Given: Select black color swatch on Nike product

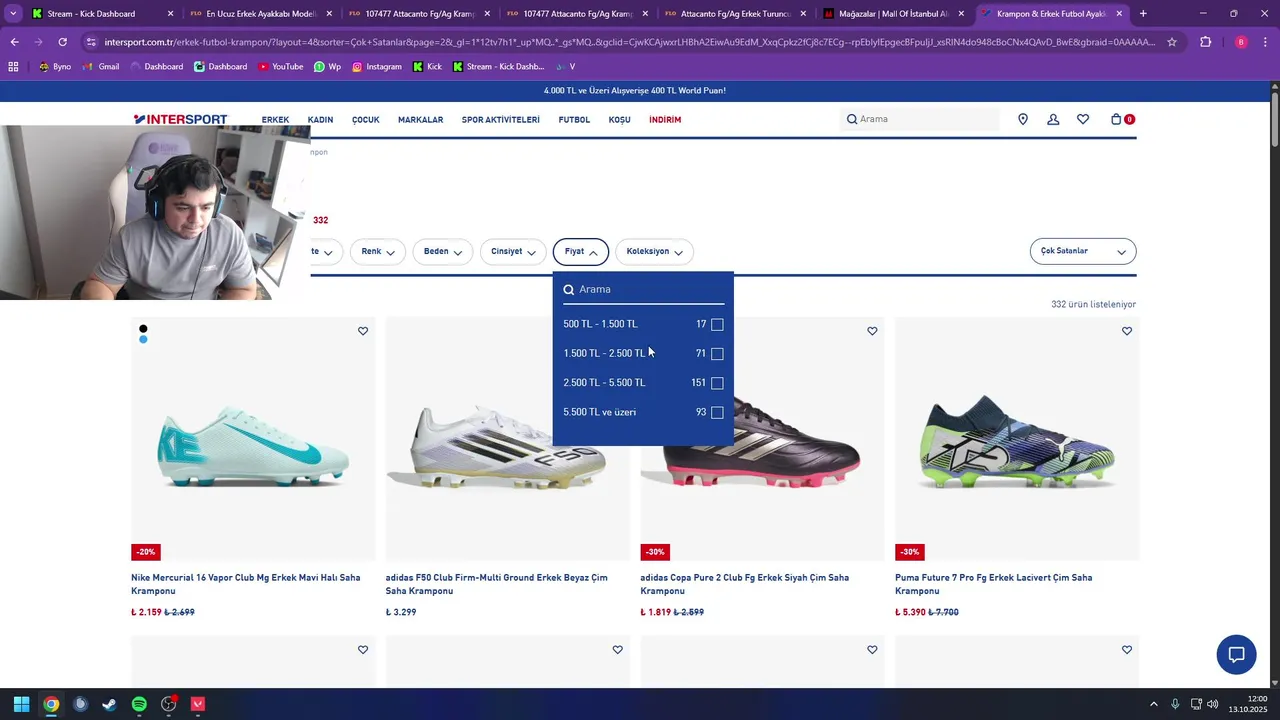Looking at the screenshot, I should [x=143, y=329].
